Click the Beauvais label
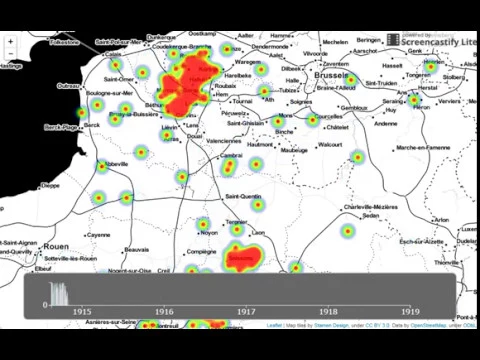This screenshot has width=480, height=360. click(x=137, y=250)
